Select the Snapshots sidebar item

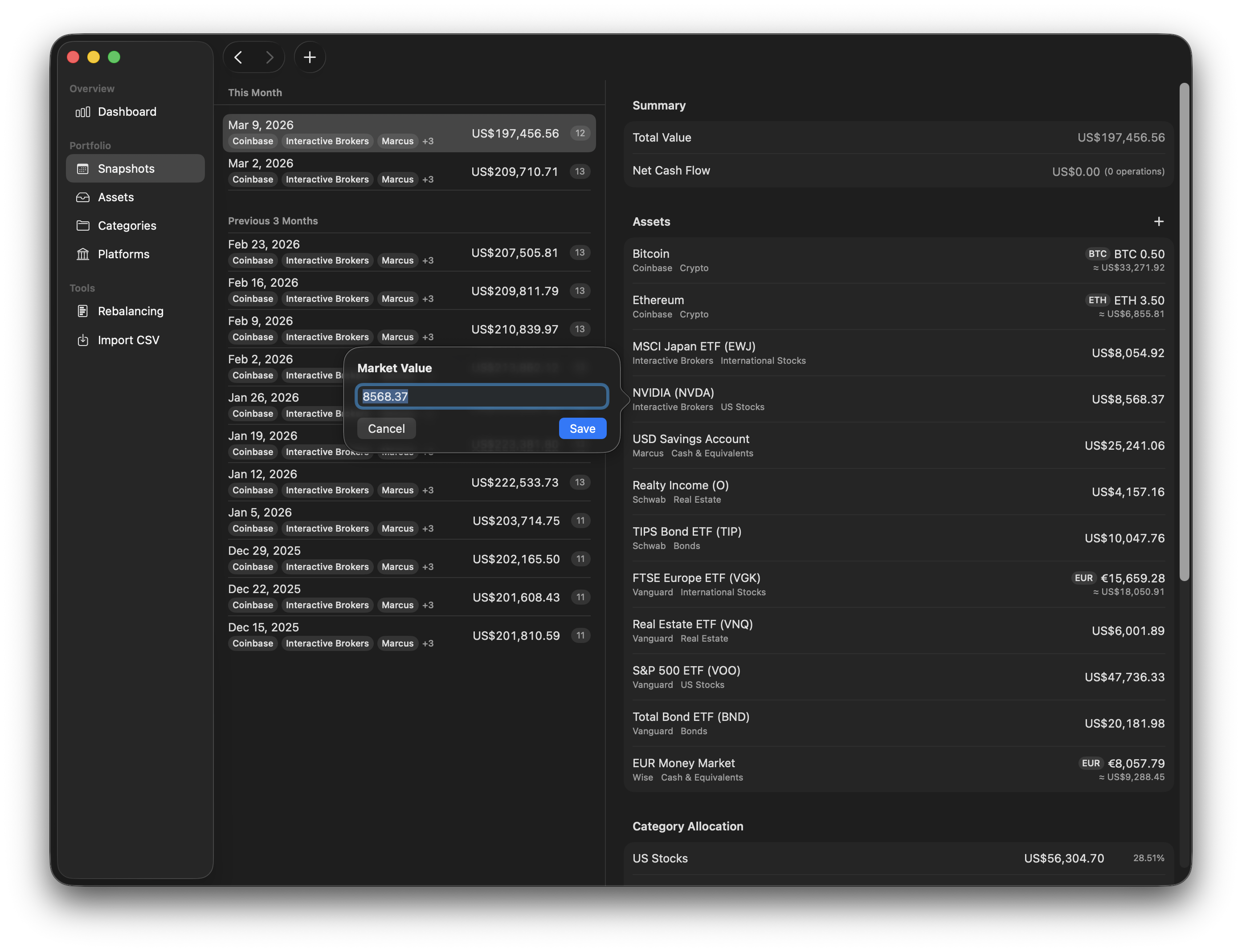pyautogui.click(x=126, y=168)
